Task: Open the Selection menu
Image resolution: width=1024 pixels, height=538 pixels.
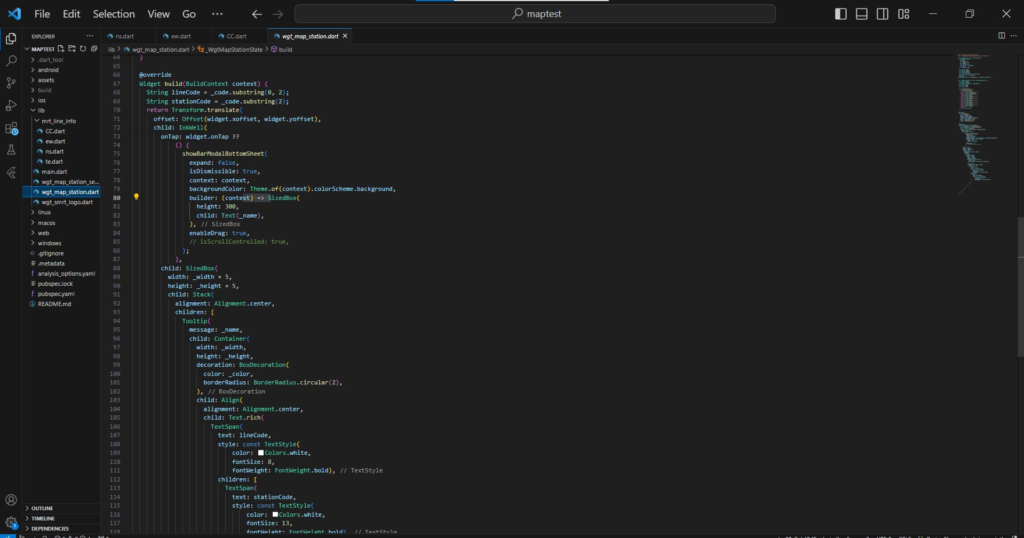Action: tap(113, 14)
